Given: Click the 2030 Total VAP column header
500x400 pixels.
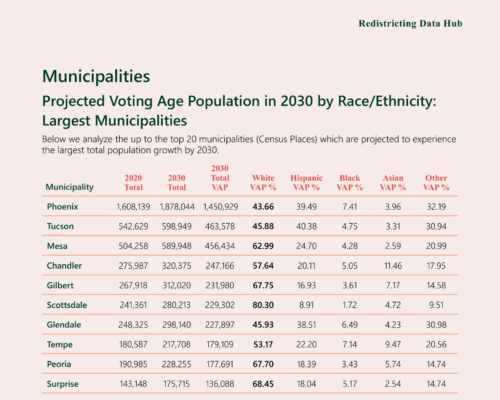Looking at the screenshot, I should click(220, 178).
